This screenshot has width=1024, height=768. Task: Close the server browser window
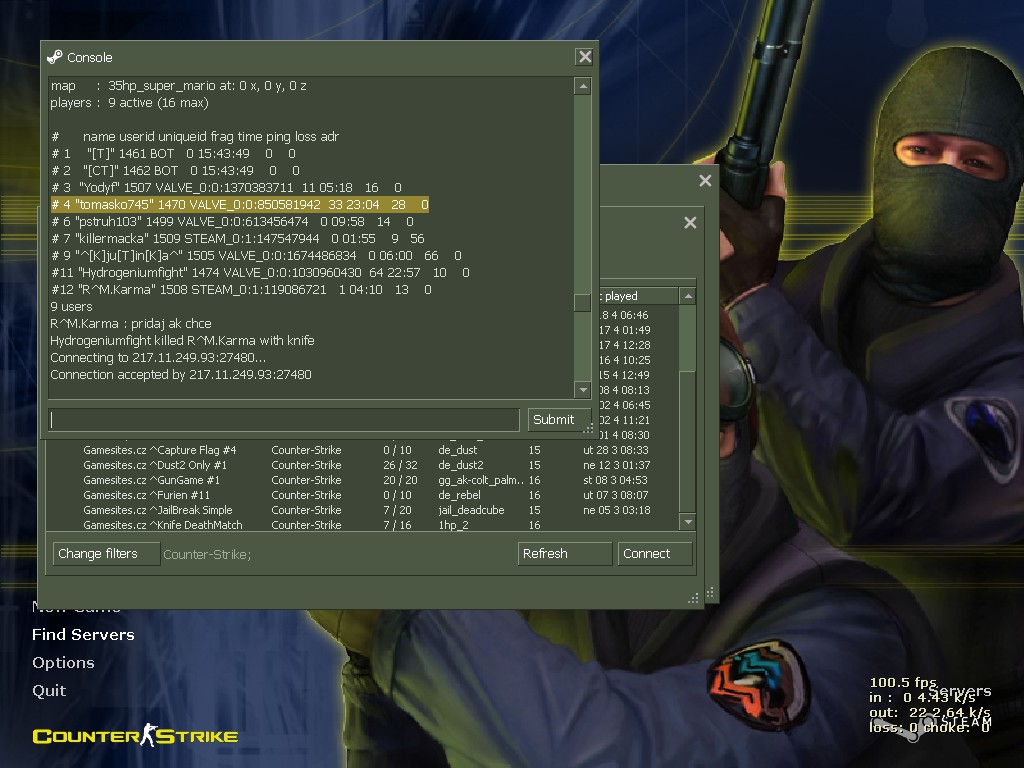(705, 180)
